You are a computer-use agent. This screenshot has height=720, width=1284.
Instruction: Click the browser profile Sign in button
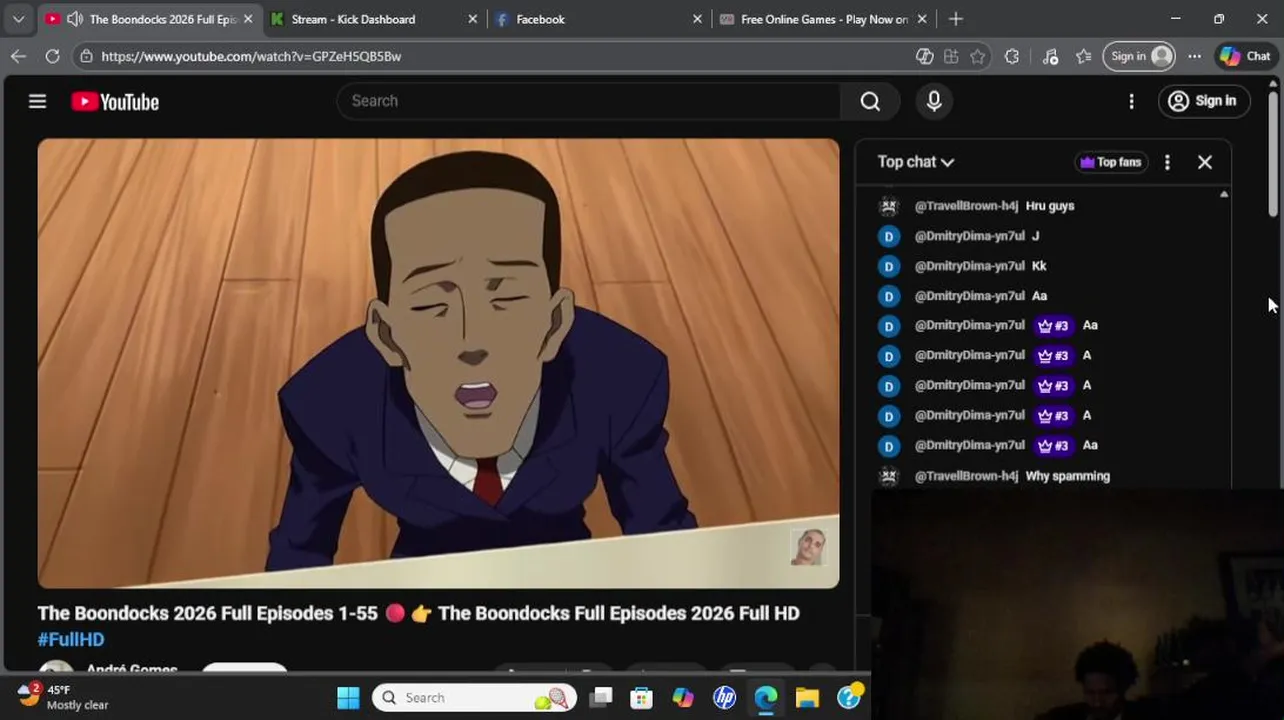point(1139,57)
